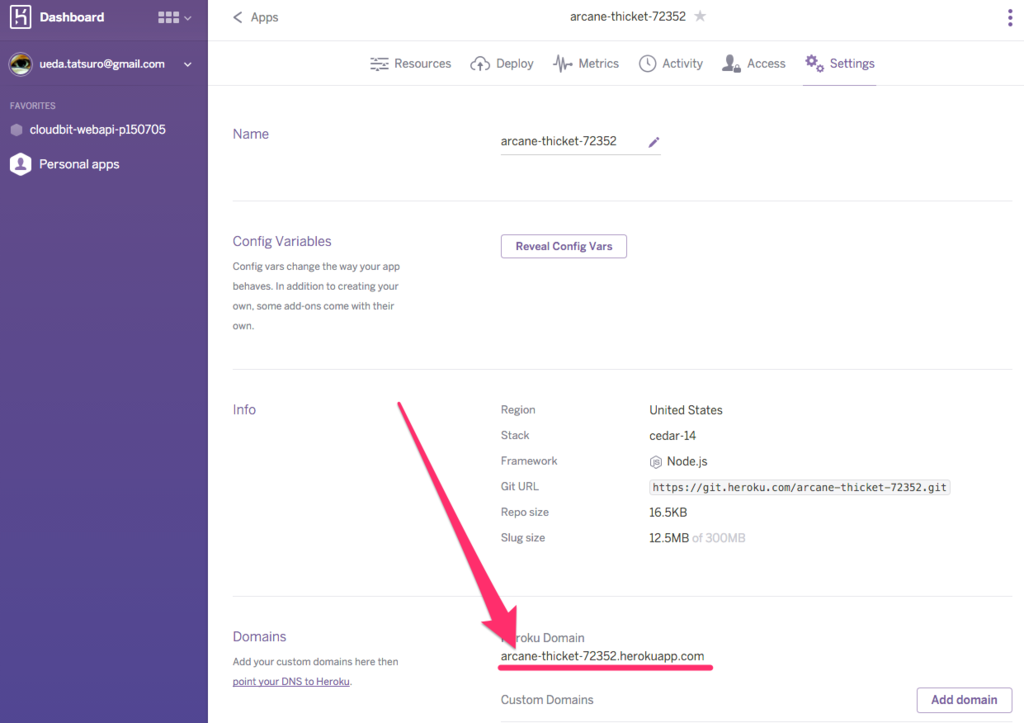Expand the account dropdown arrow beside the email
This screenshot has width=1024, height=723.
point(187,65)
